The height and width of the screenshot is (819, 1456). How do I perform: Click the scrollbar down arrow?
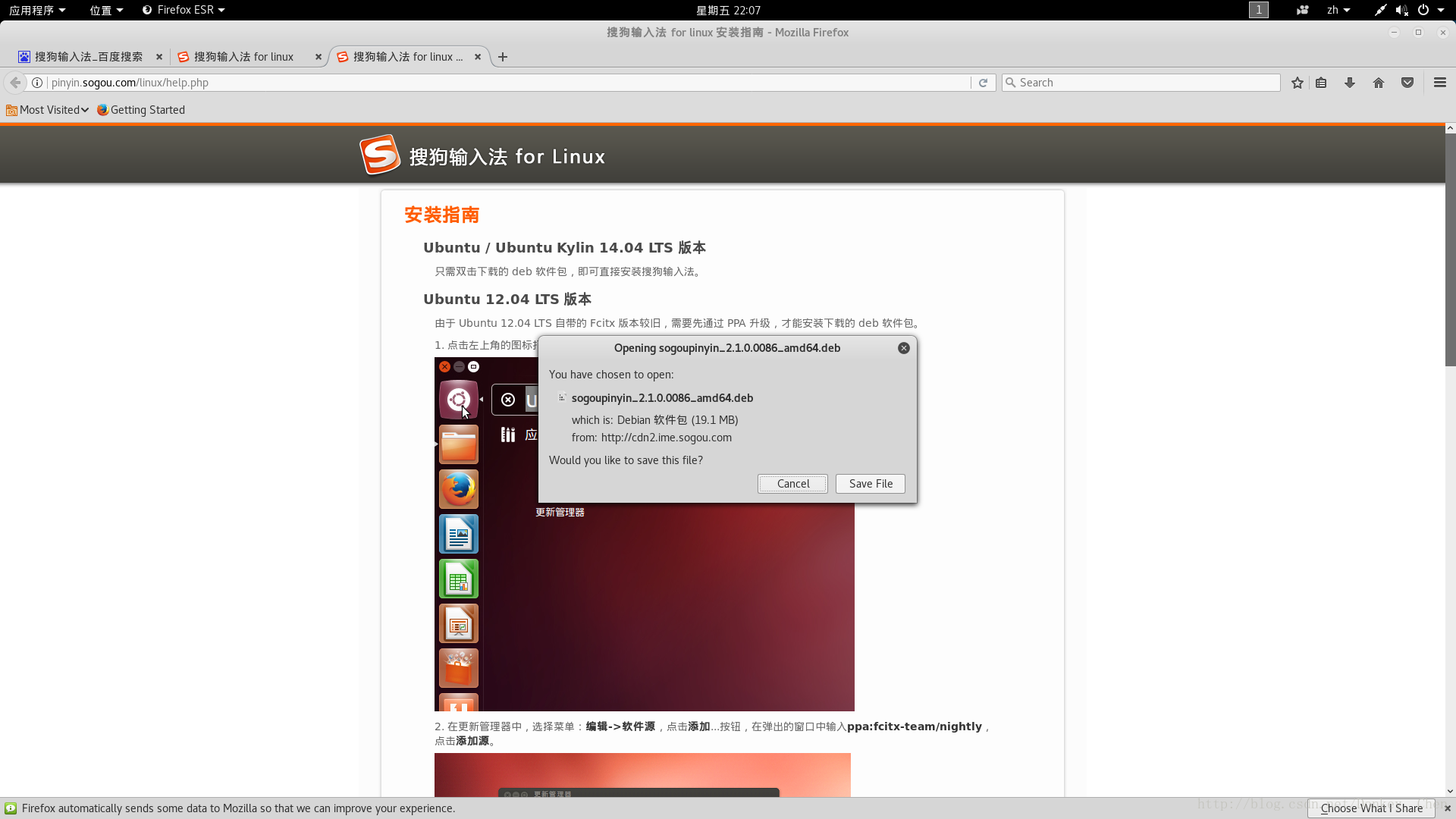[1450, 791]
